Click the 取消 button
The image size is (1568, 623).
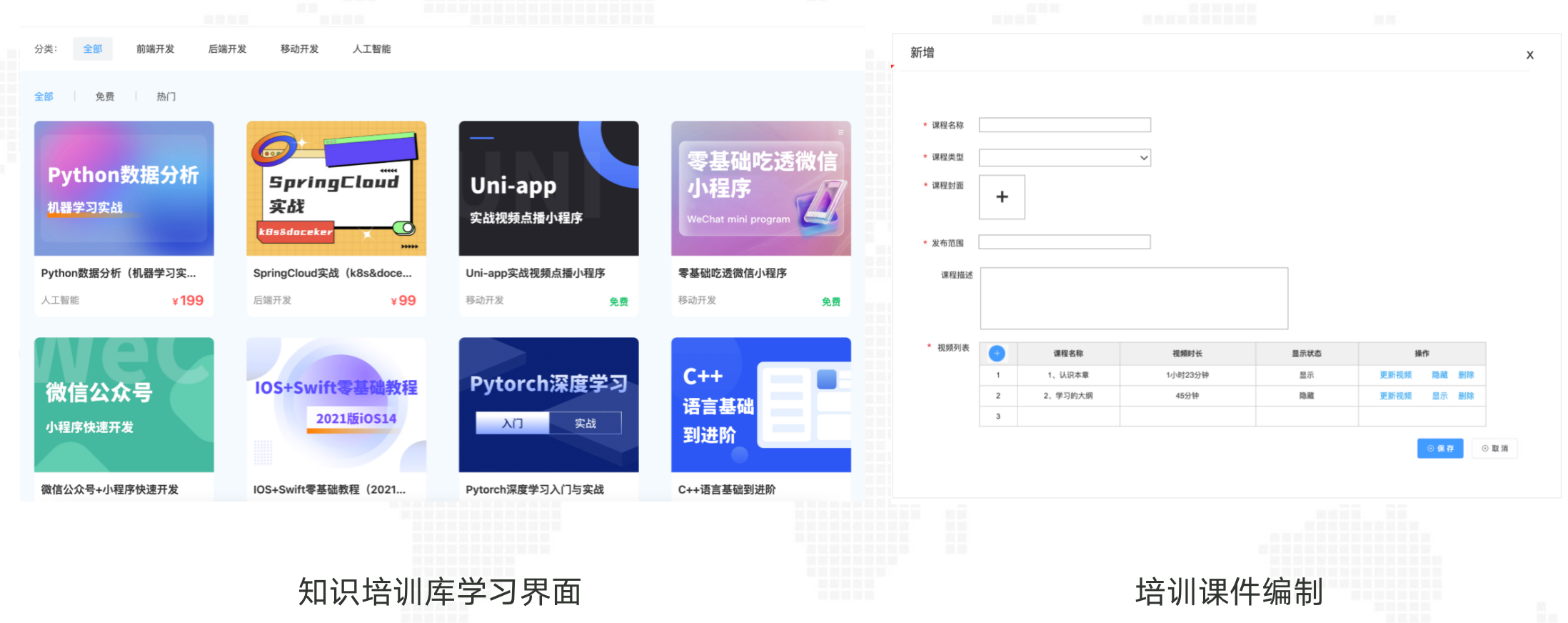point(1495,448)
